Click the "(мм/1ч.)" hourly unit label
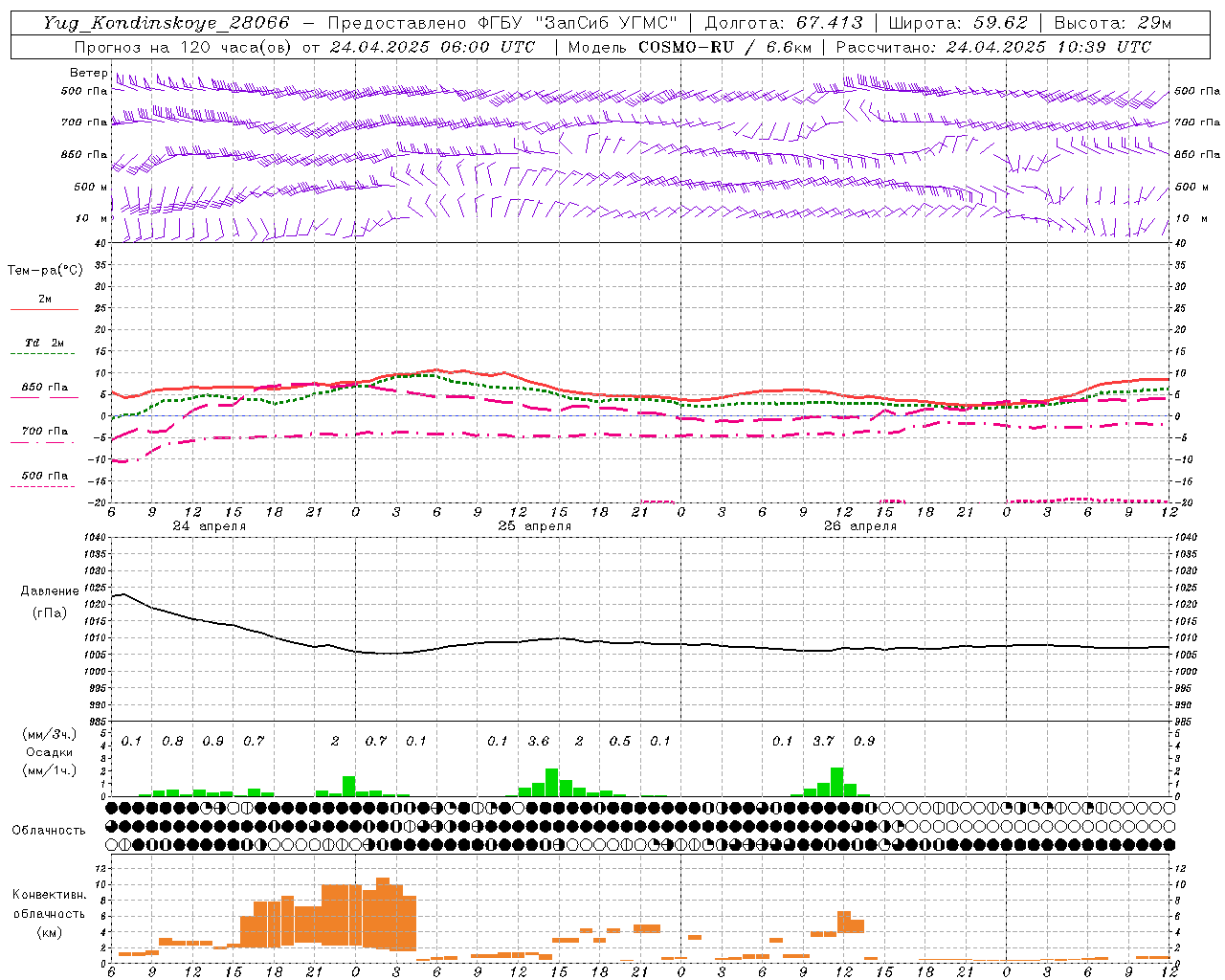The height and width of the screenshot is (980, 1225). (50, 769)
